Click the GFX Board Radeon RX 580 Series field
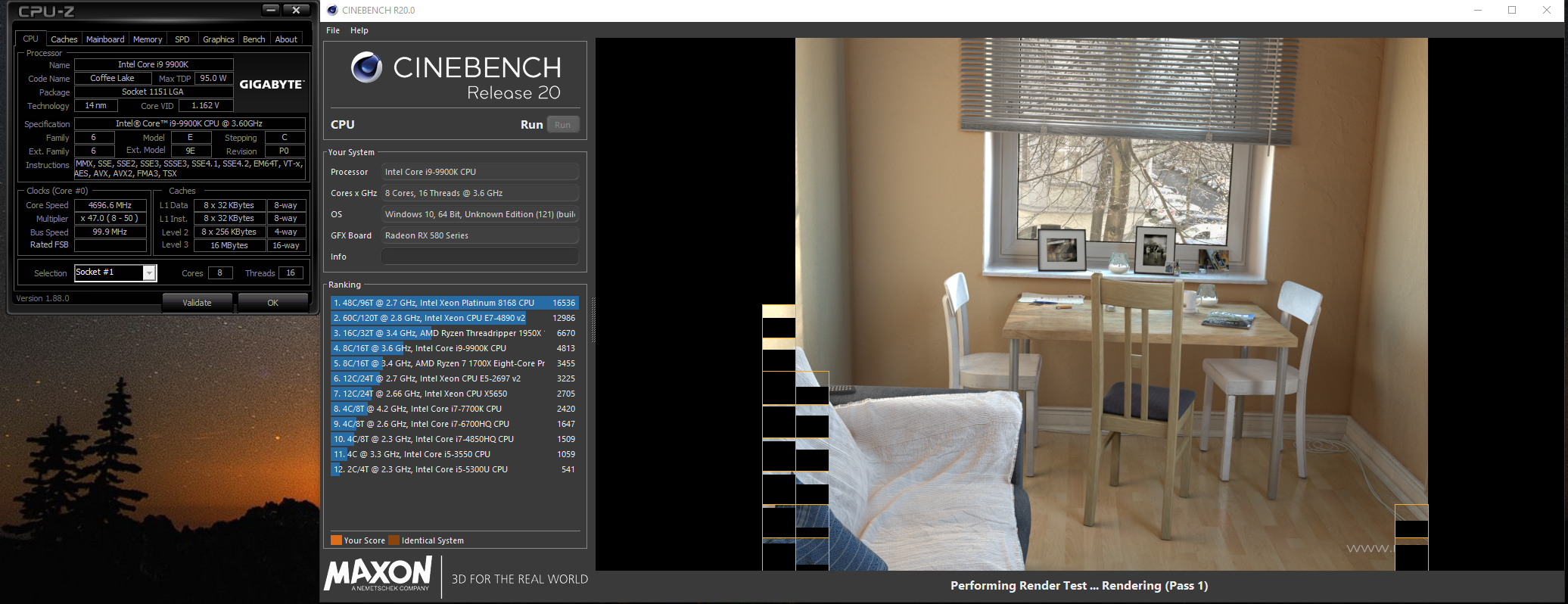 480,235
